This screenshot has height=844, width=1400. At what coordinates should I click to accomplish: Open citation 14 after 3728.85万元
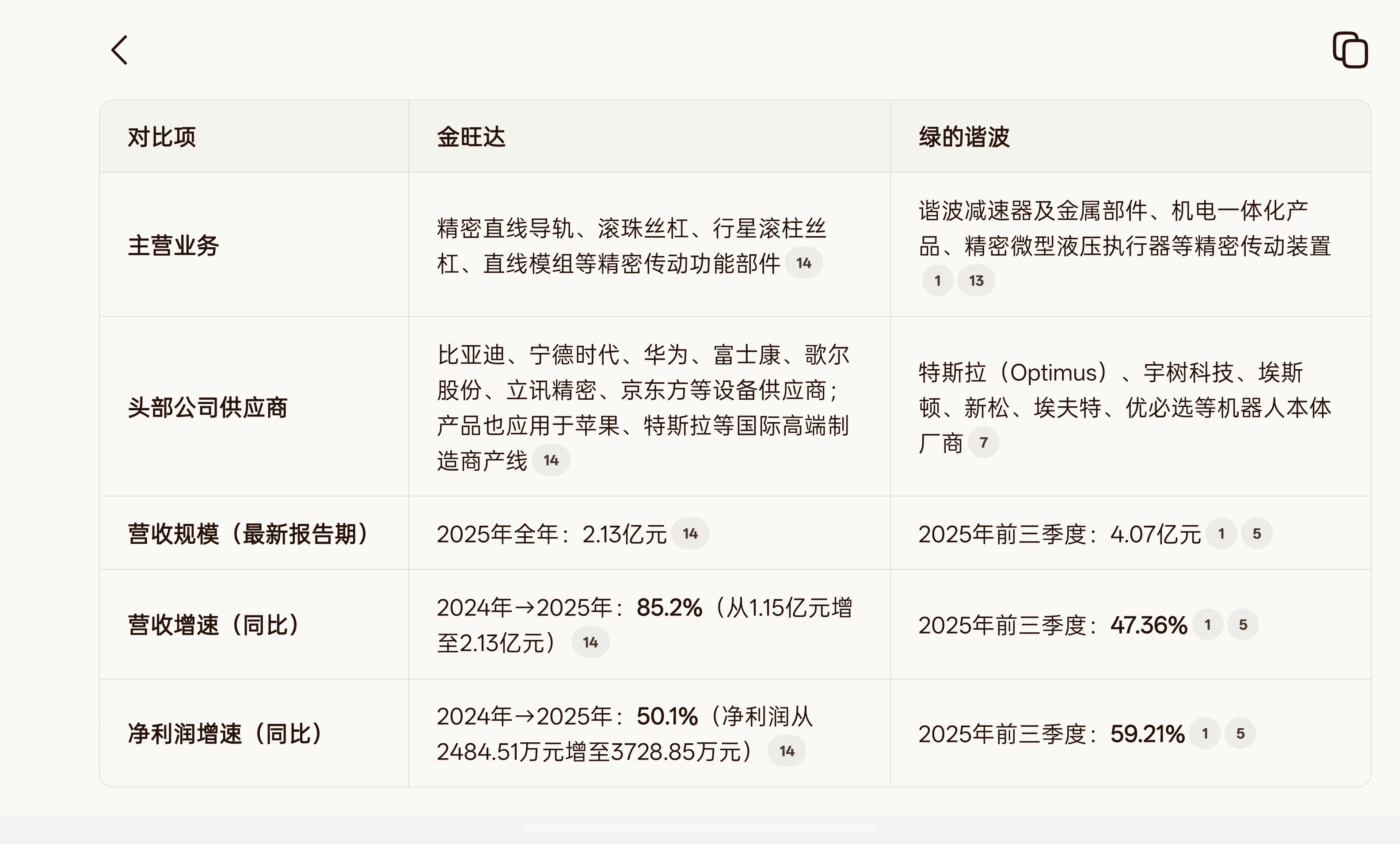click(x=786, y=751)
